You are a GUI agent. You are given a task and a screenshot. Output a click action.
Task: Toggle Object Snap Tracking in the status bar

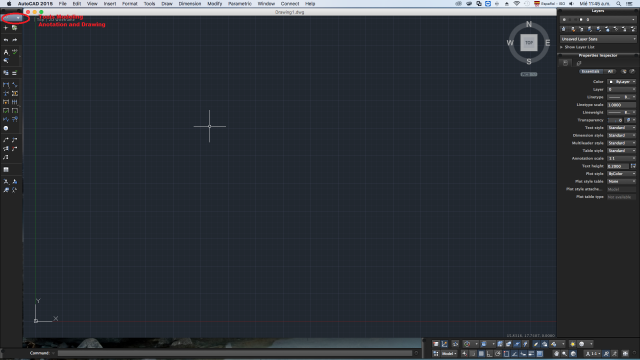[x=515, y=353]
